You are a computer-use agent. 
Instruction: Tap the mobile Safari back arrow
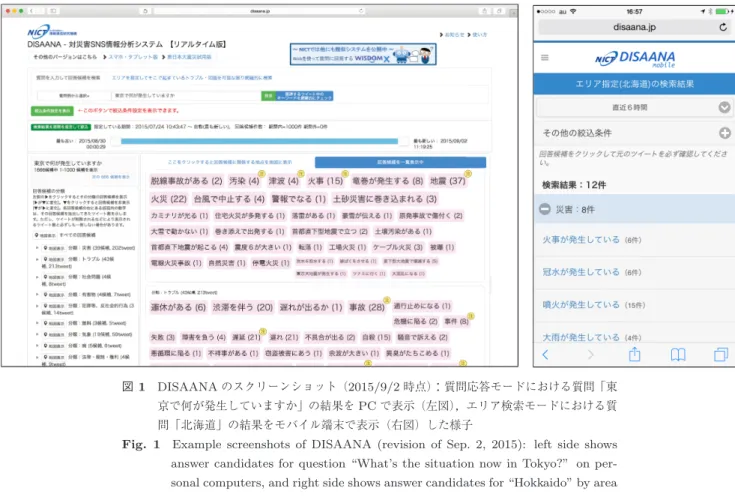coord(545,354)
